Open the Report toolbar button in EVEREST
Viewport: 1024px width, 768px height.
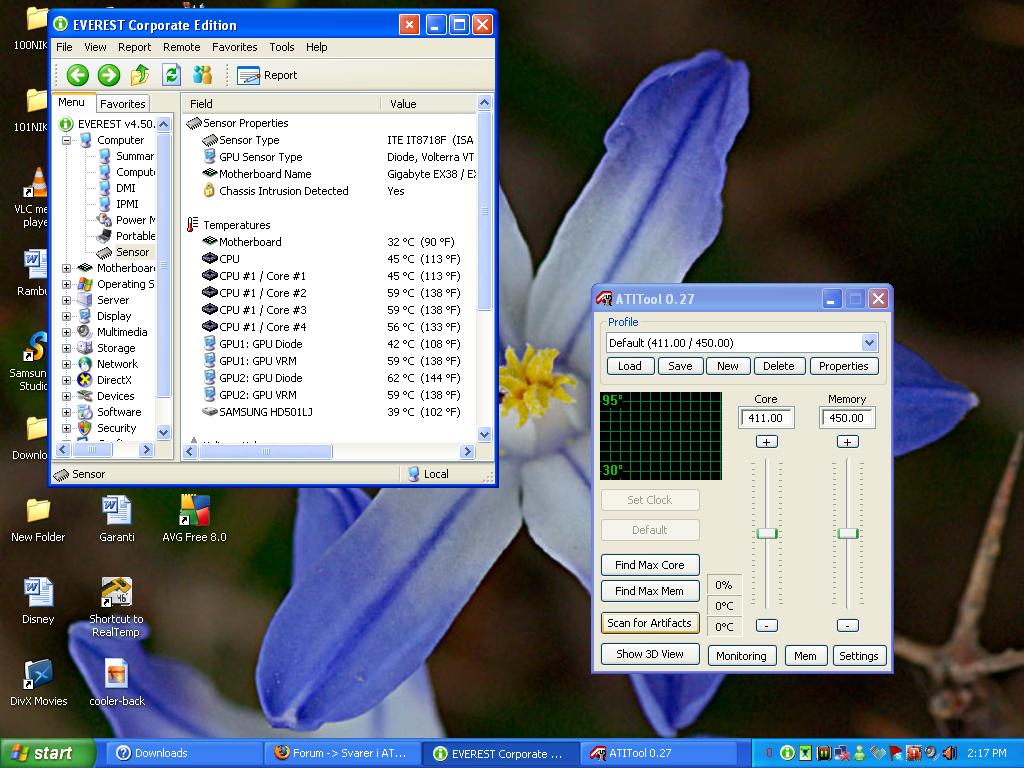click(x=267, y=76)
